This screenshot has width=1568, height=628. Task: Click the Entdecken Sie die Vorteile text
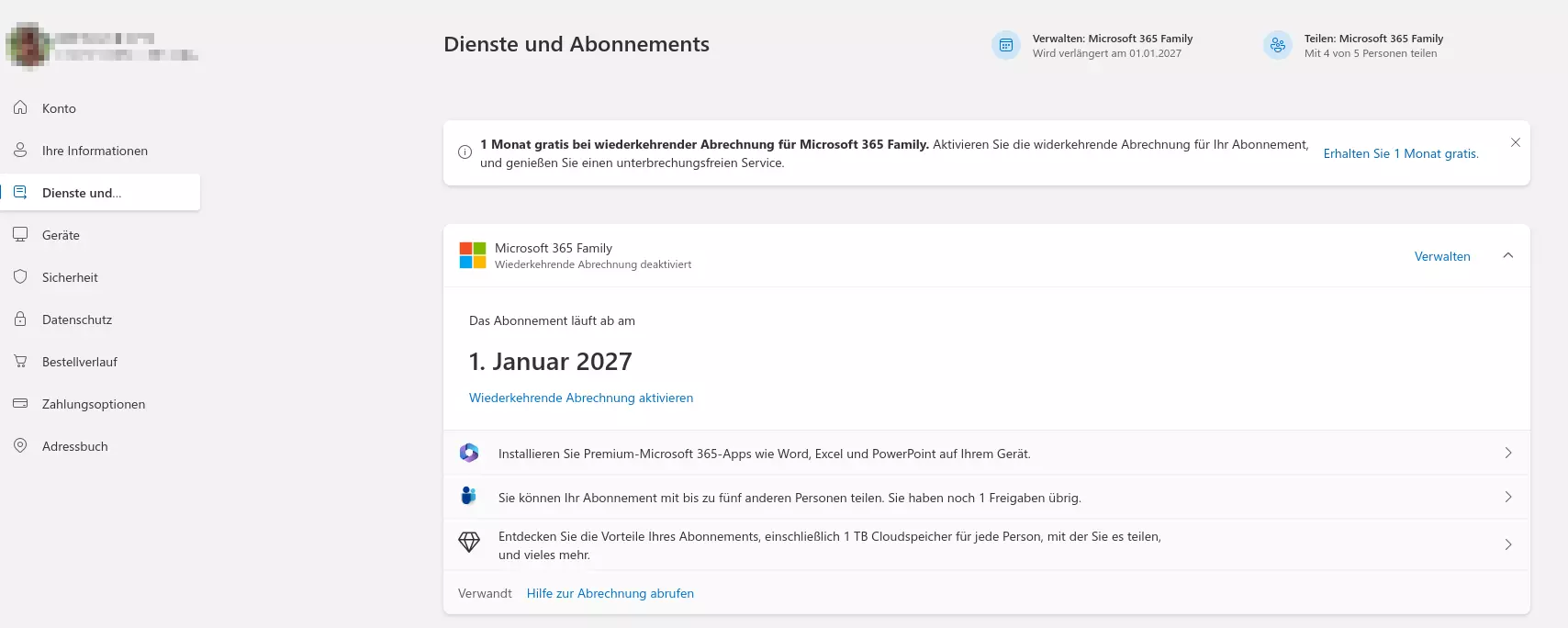click(830, 545)
